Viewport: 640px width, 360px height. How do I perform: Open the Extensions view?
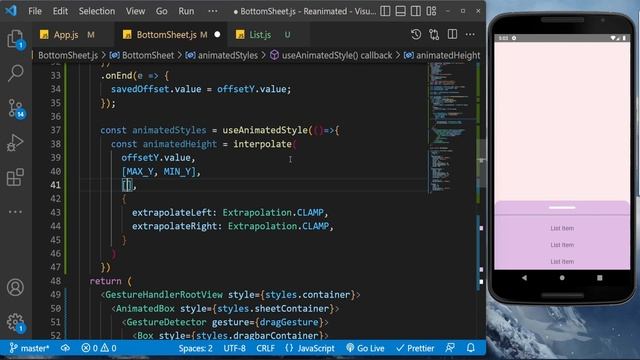click(16, 178)
